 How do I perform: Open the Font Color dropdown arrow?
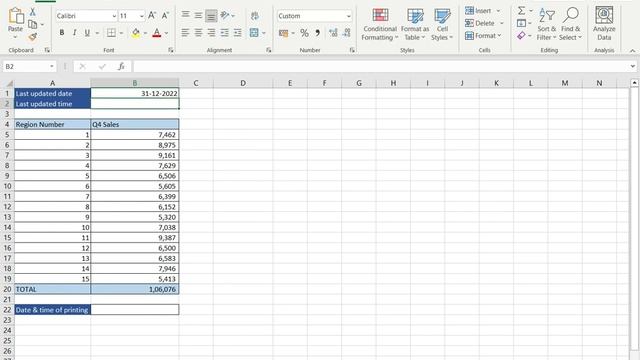click(167, 33)
